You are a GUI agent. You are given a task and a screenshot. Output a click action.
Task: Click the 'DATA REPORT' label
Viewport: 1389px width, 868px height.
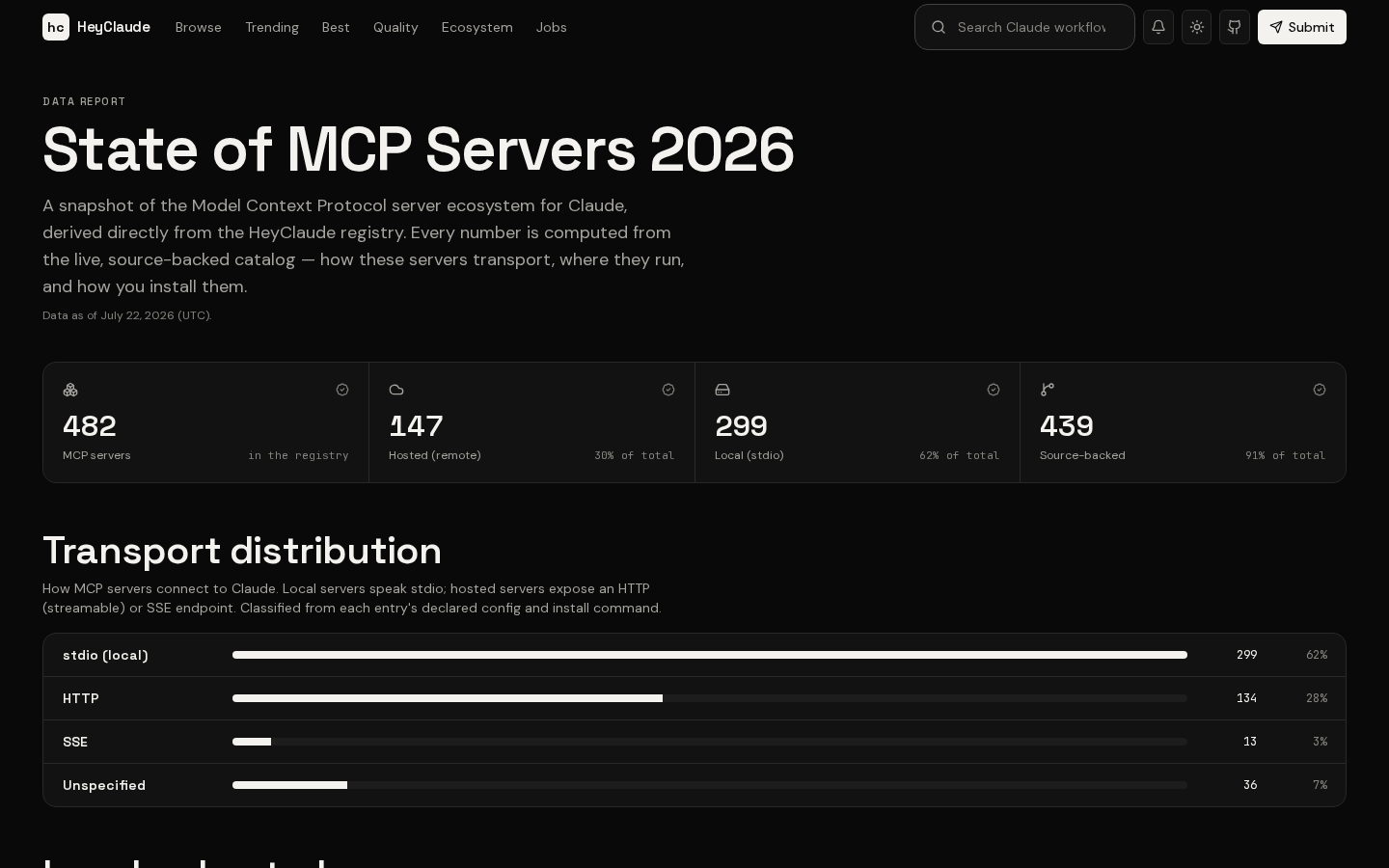tap(85, 101)
